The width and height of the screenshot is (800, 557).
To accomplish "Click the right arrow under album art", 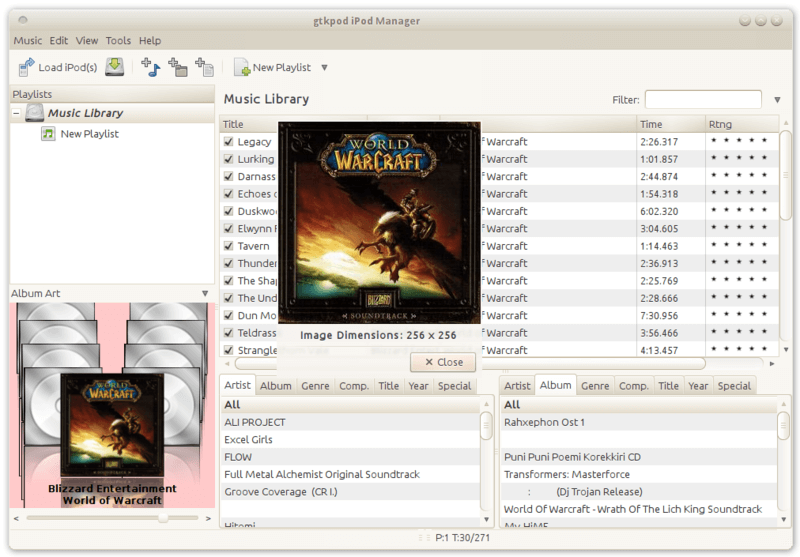I will click(208, 518).
